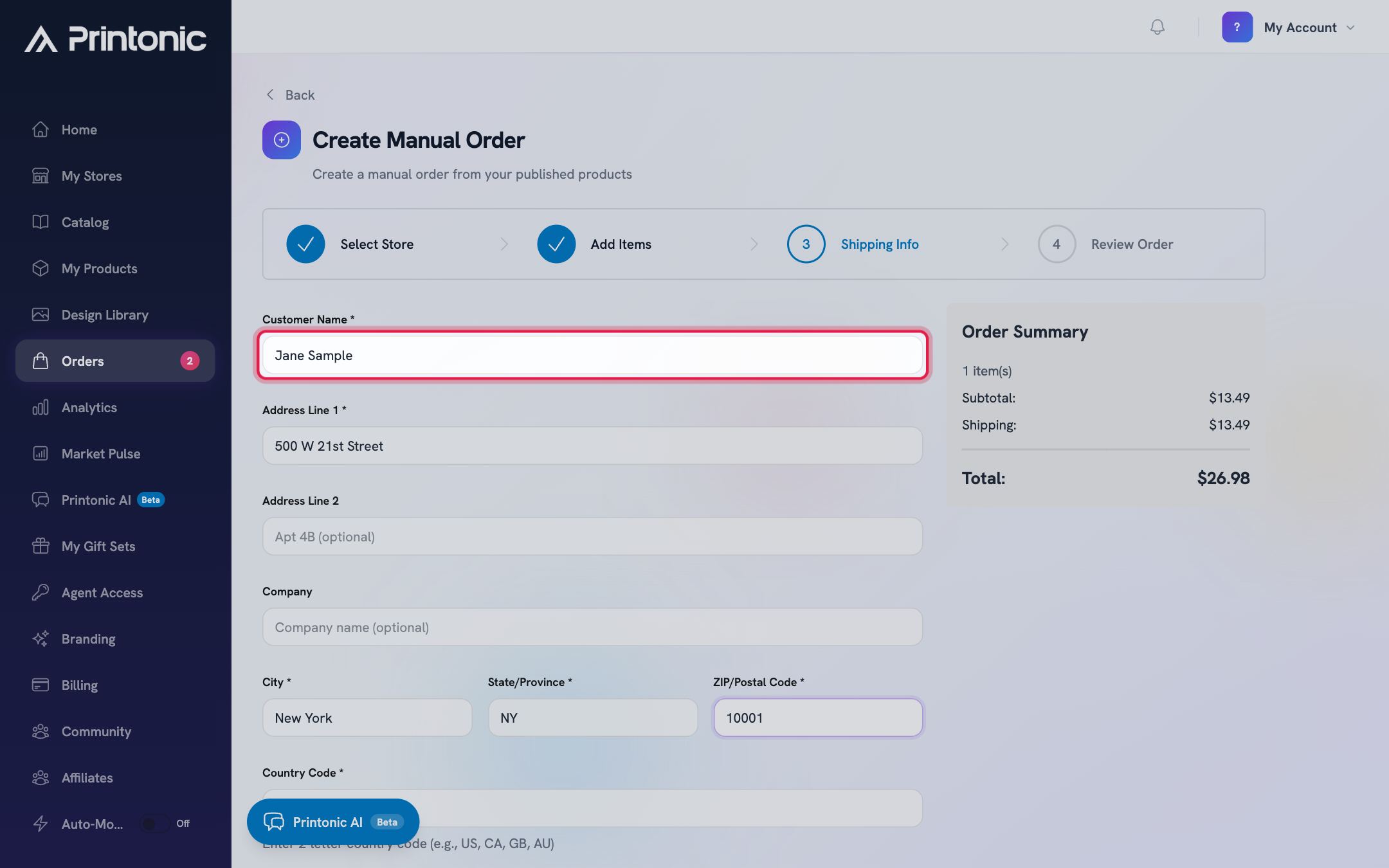Click the Company name input field
1389x868 pixels.
[x=592, y=627]
